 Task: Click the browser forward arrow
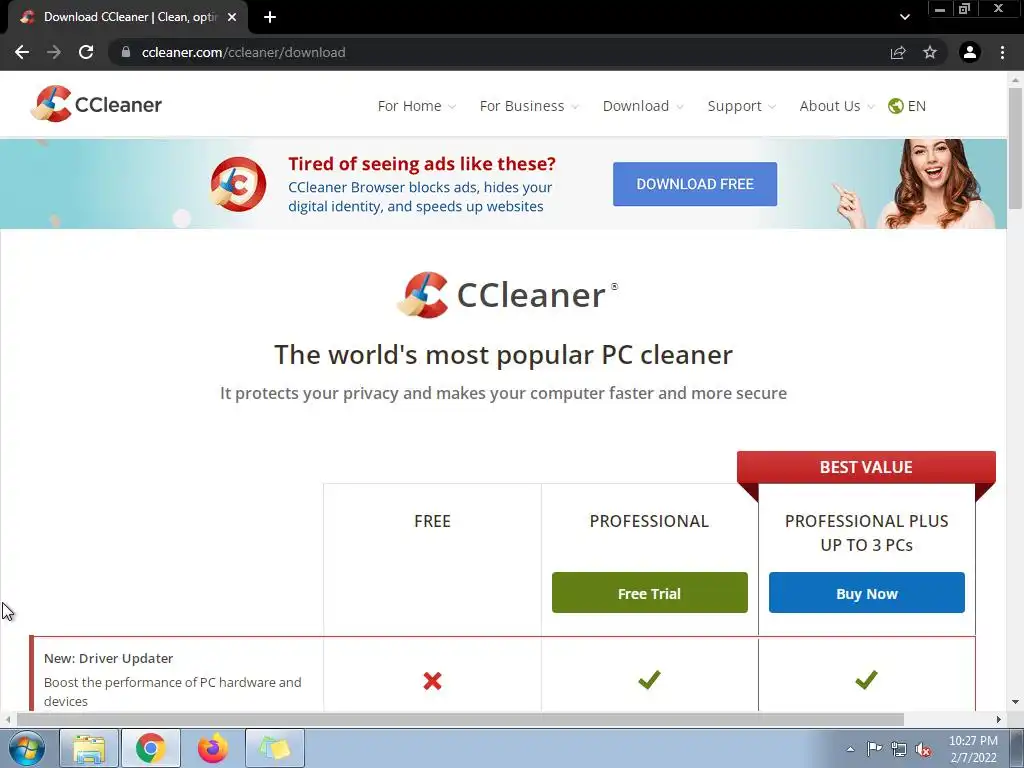54,52
